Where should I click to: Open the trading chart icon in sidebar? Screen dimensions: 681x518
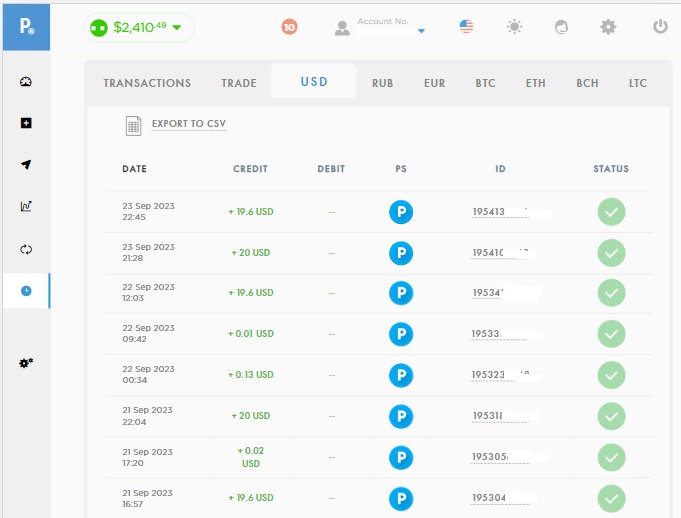click(26, 206)
